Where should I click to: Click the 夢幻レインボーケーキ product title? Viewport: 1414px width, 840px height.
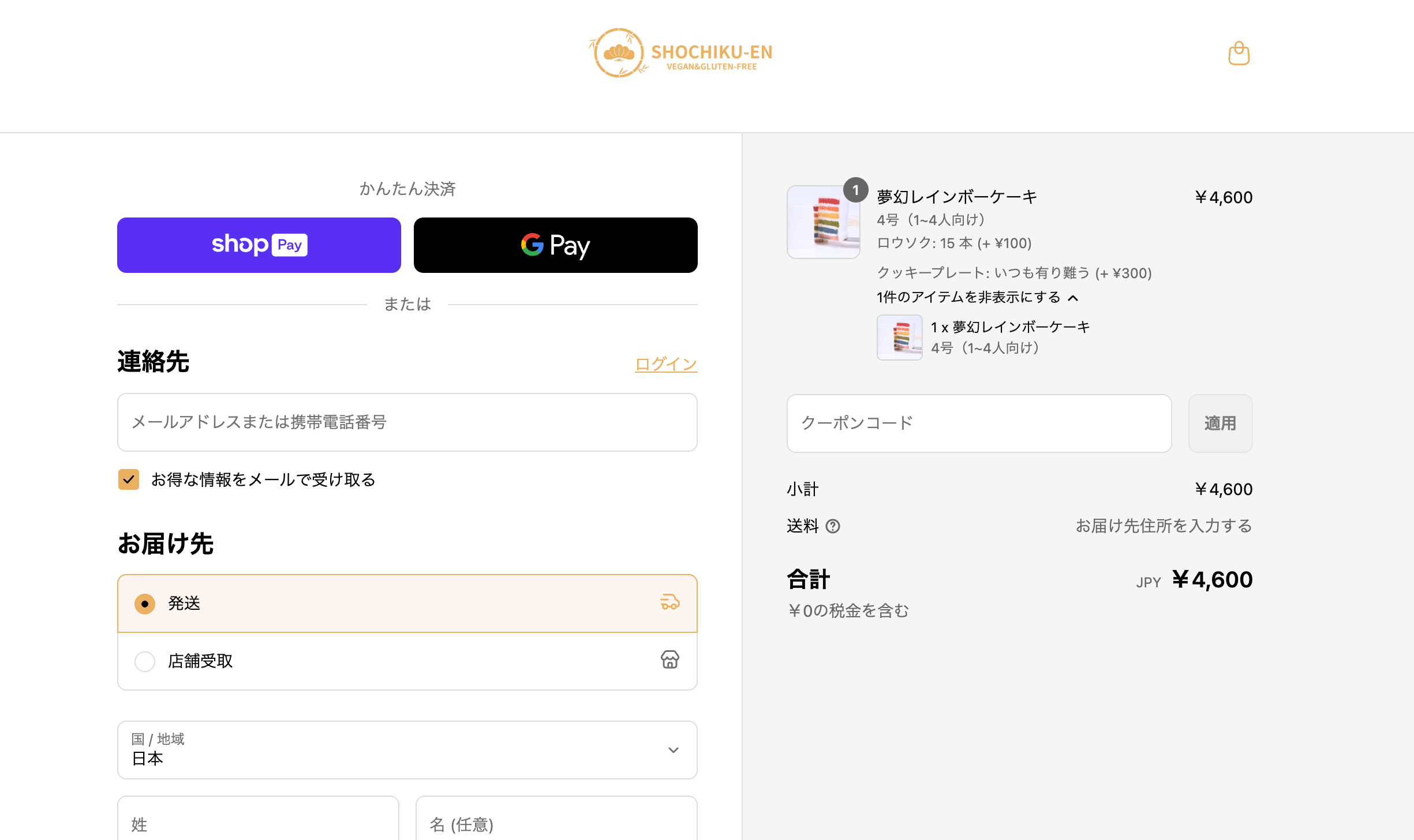click(x=957, y=197)
